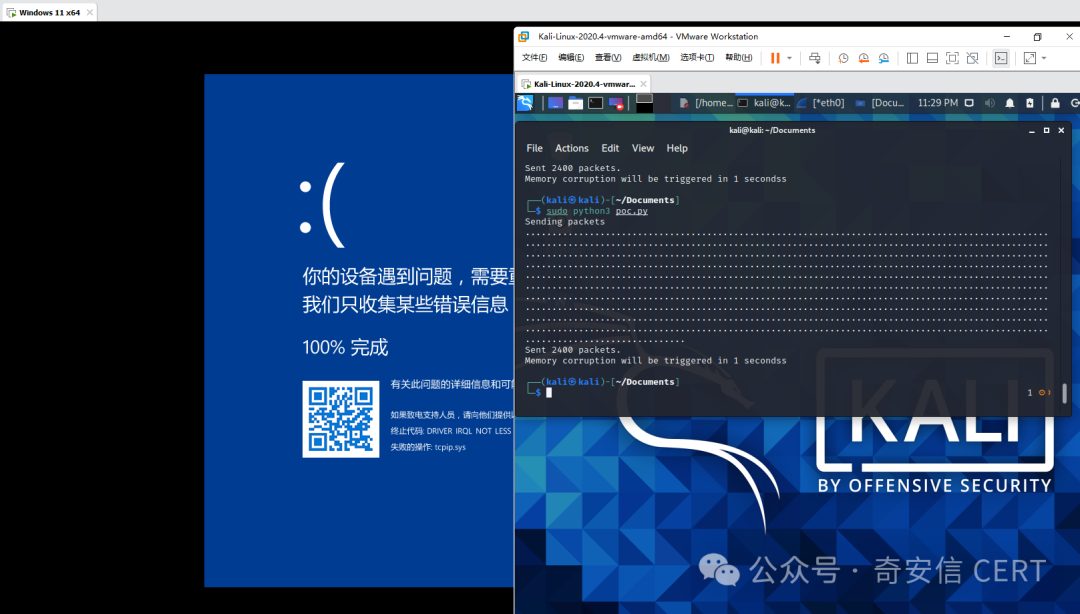Open the snapshot manager icon
1080x614 pixels.
point(884,59)
